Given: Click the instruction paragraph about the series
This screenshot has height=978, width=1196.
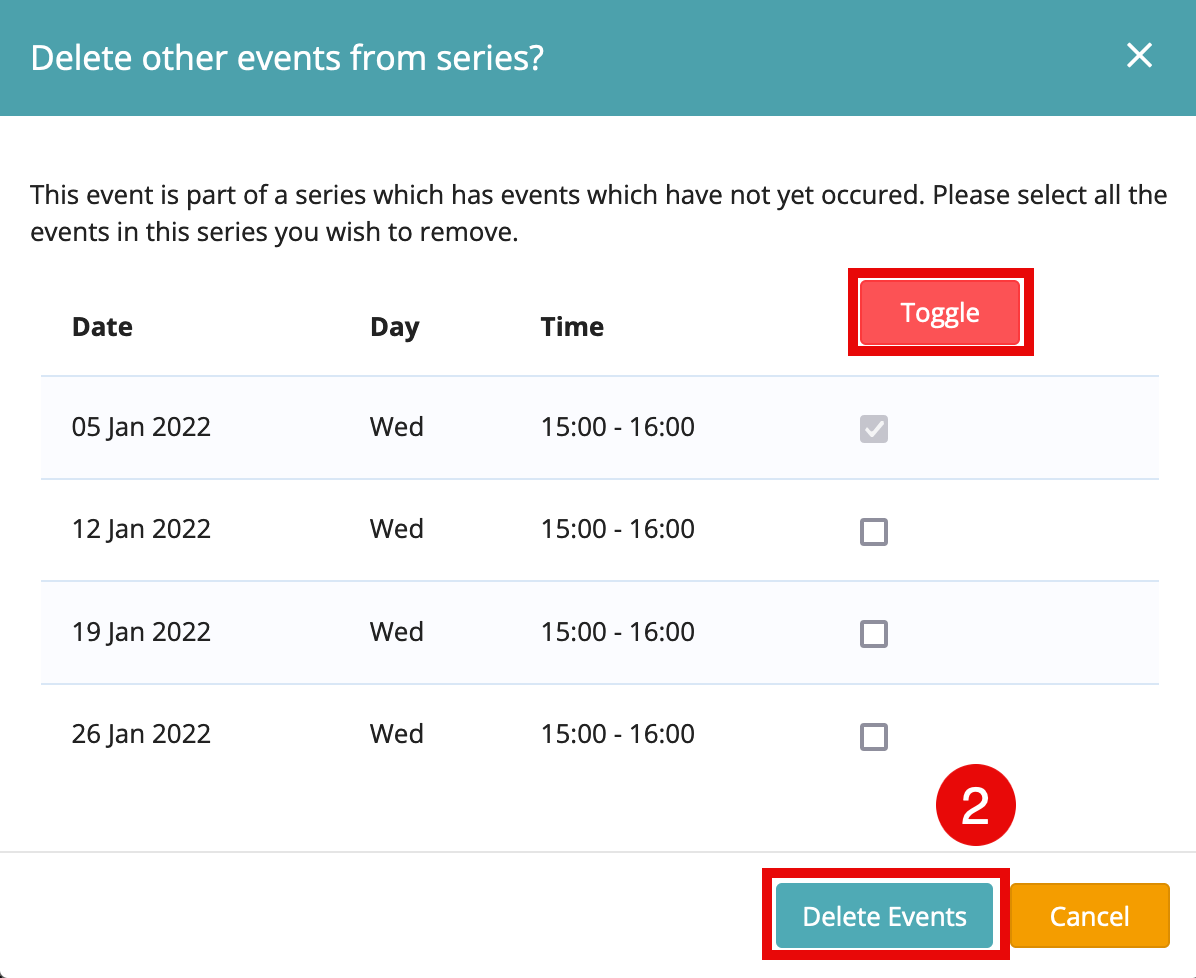Looking at the screenshot, I should [x=599, y=214].
